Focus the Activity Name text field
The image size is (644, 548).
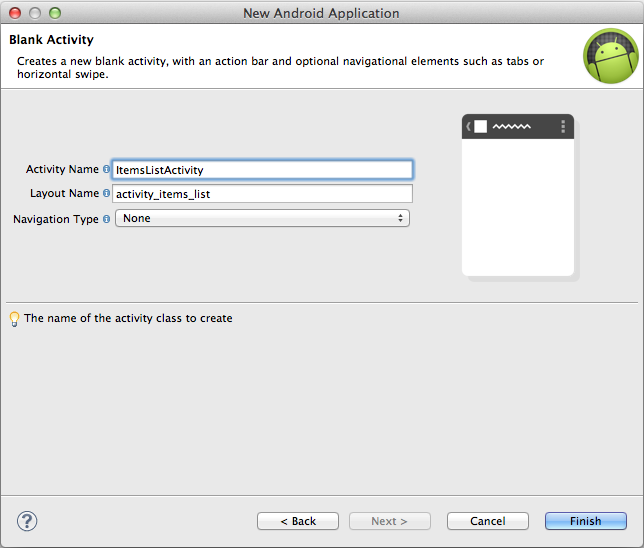pos(262,170)
